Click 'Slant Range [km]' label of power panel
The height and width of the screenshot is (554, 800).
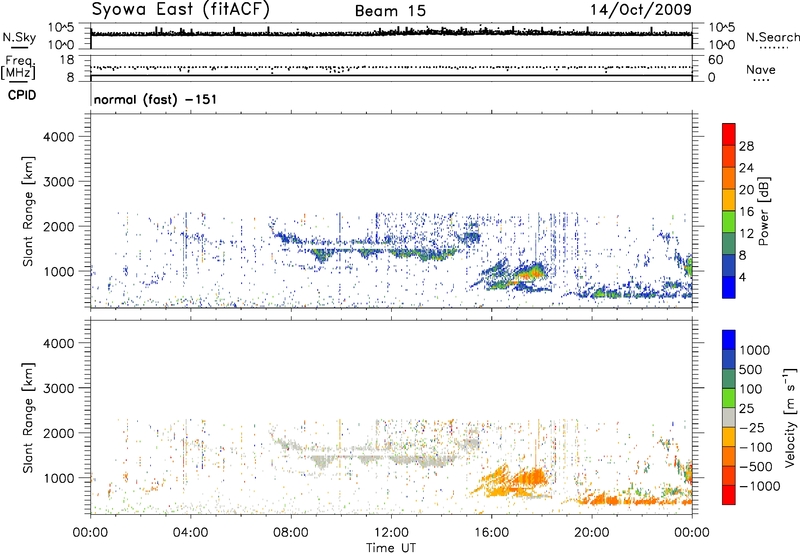click(28, 211)
